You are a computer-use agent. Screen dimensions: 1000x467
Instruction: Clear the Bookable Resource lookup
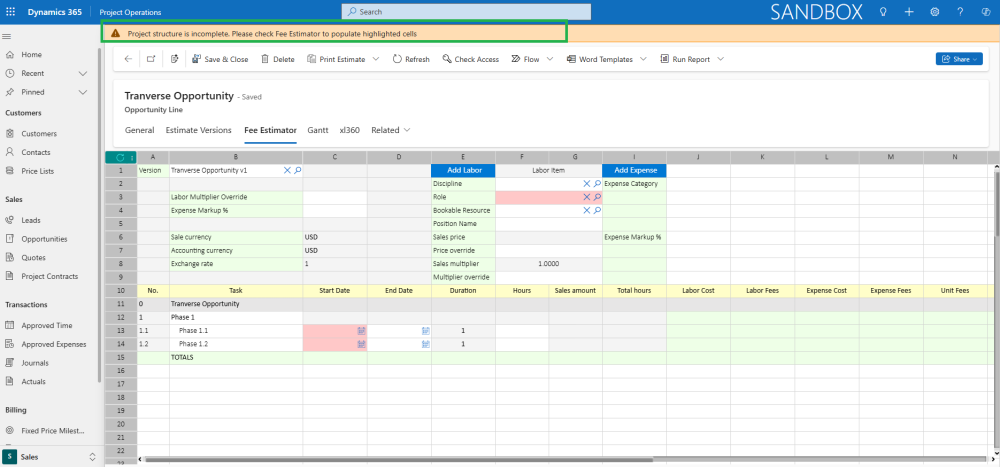coord(587,211)
